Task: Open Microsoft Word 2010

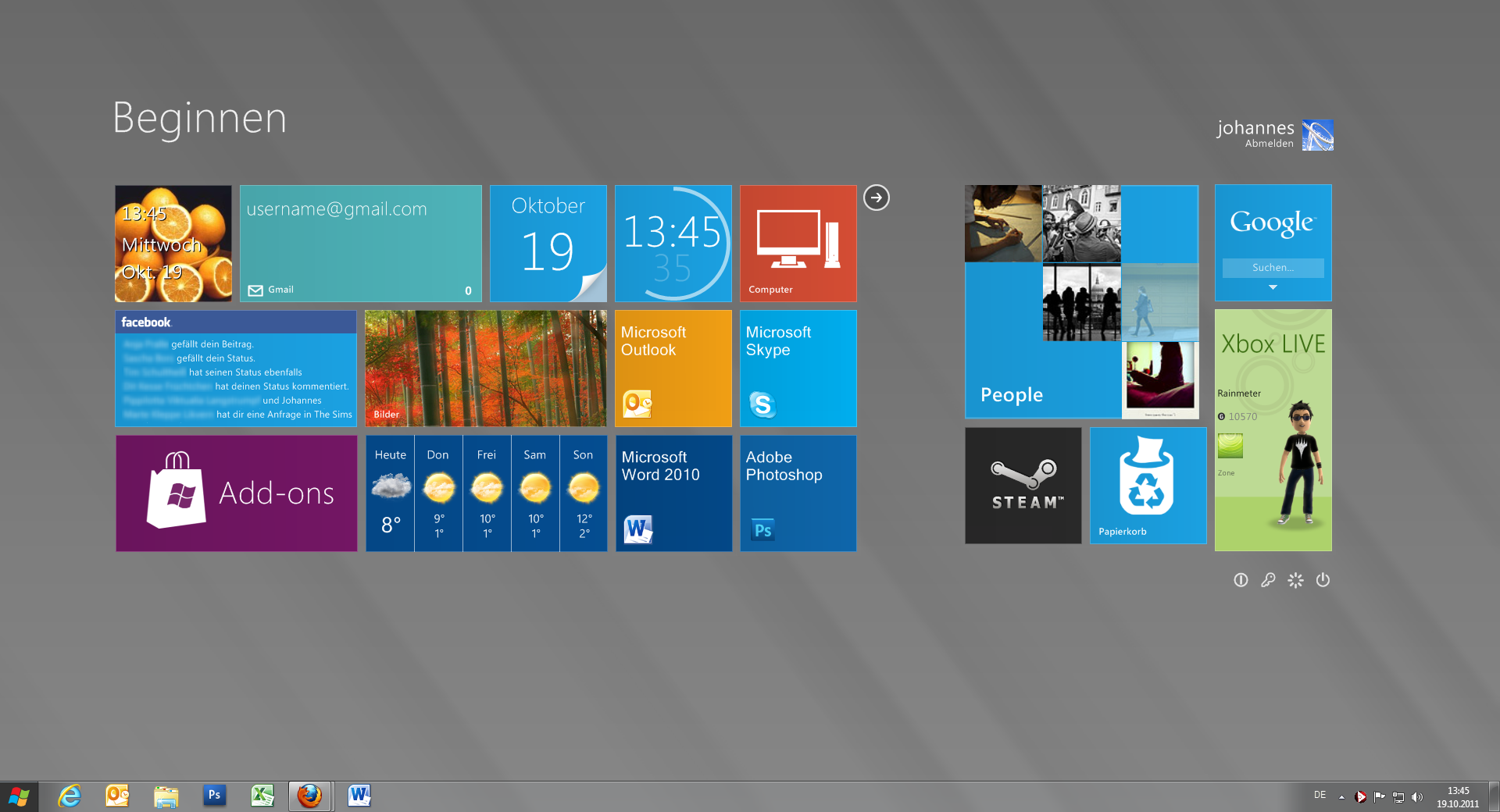Action: click(x=673, y=493)
